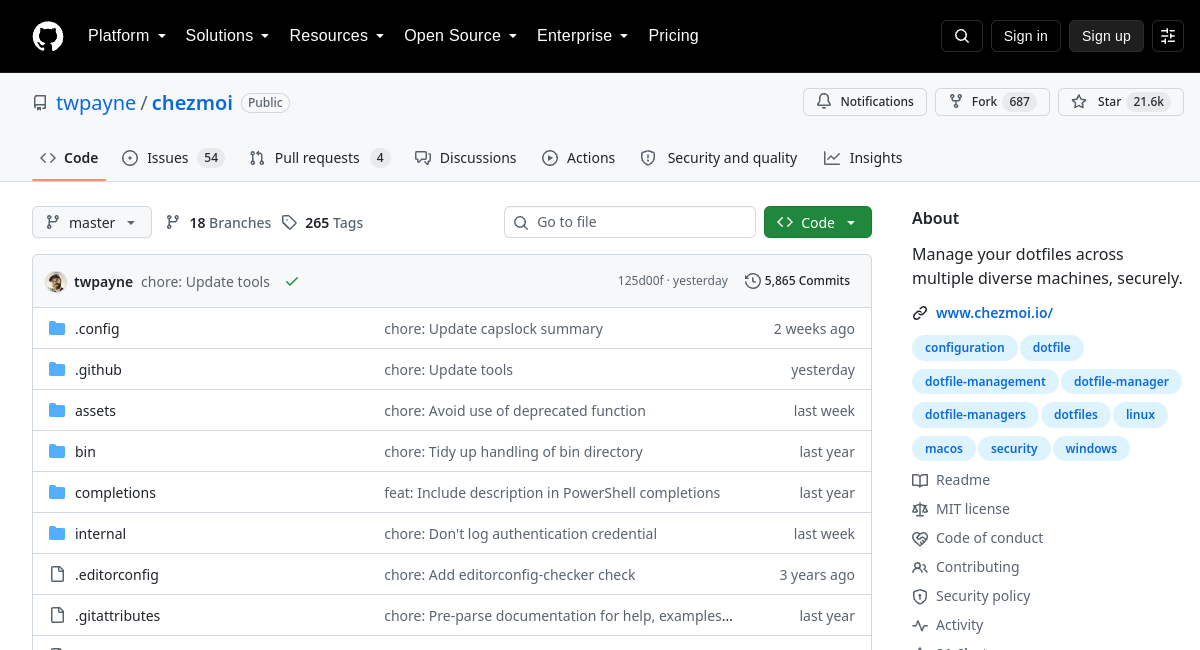Star the chezmoi repository

[x=1121, y=102]
